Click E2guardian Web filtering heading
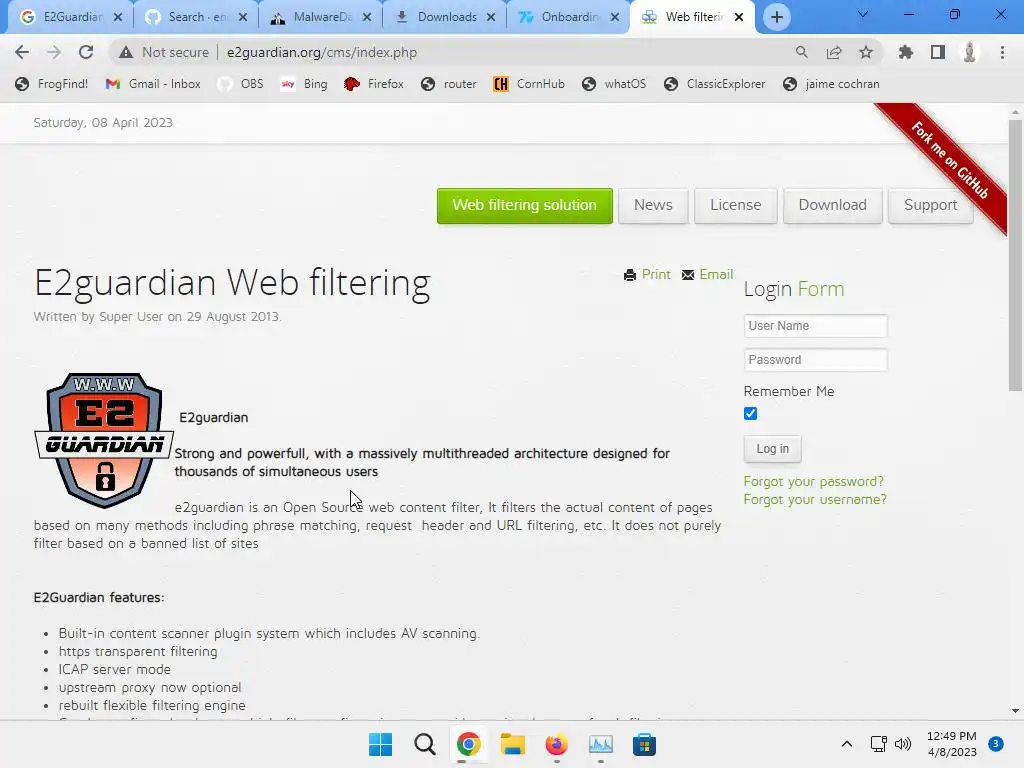The image size is (1024, 768). (232, 283)
